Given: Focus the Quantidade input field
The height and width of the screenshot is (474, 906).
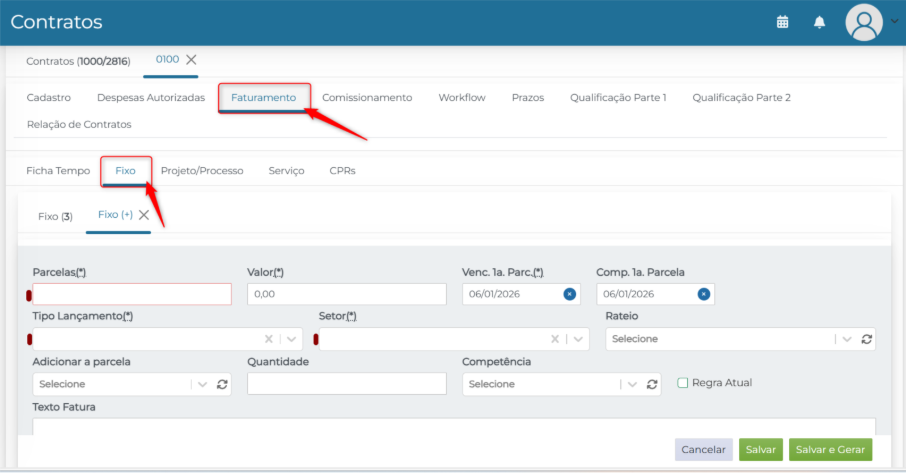Looking at the screenshot, I should click(347, 384).
